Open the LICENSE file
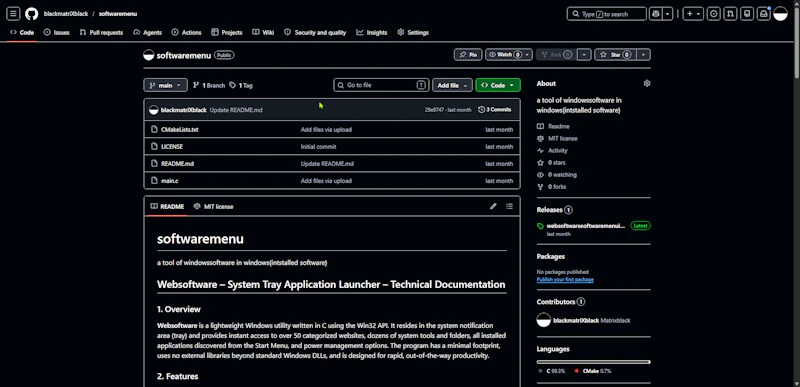This screenshot has width=800, height=387. click(x=172, y=146)
